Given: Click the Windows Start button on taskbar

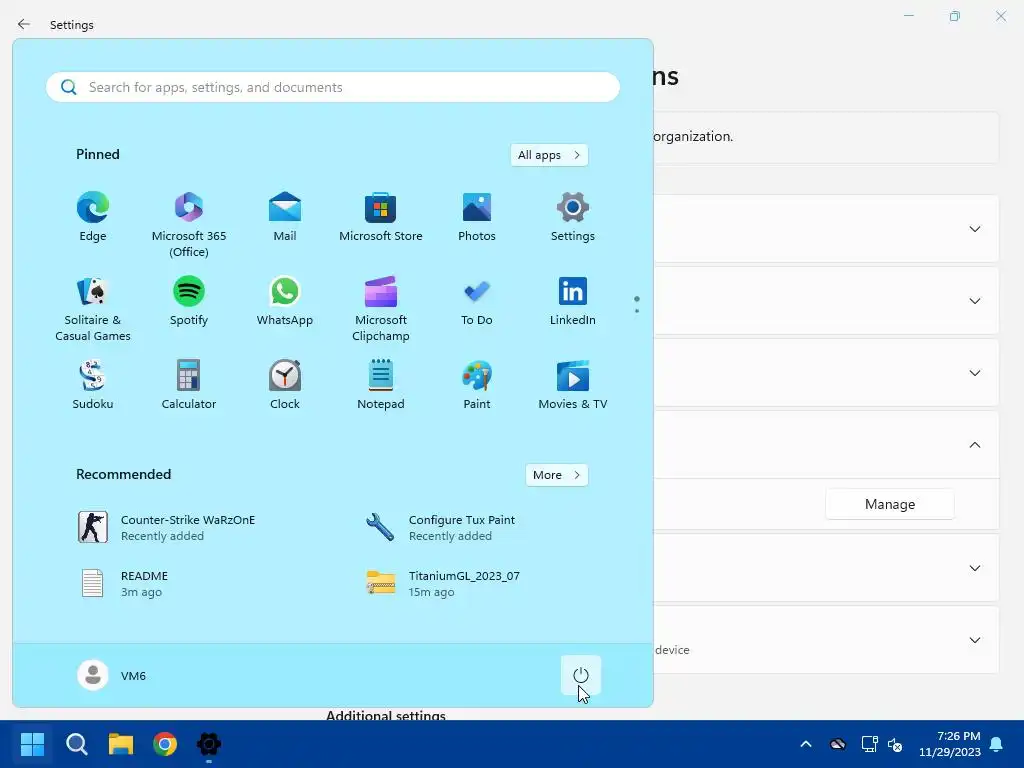Looking at the screenshot, I should (x=32, y=744).
